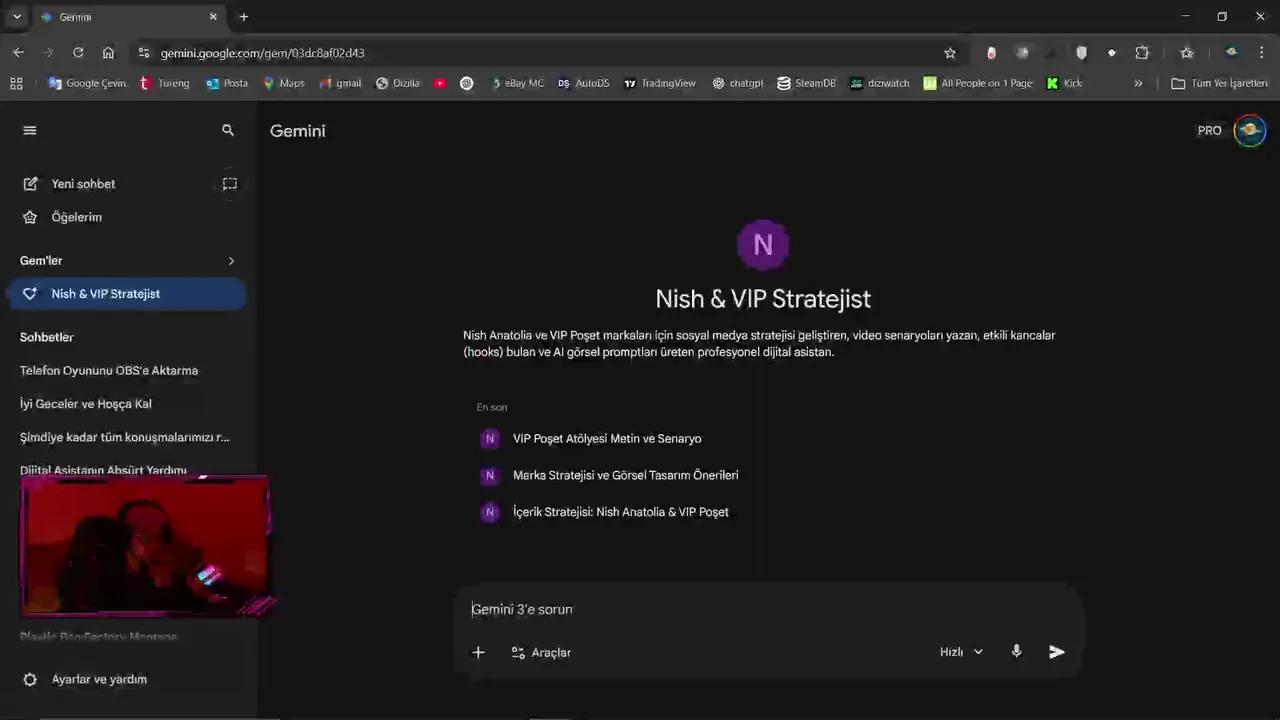This screenshot has height=720, width=1280.
Task: Click the bookmarks star toolbar icon
Action: [1187, 53]
